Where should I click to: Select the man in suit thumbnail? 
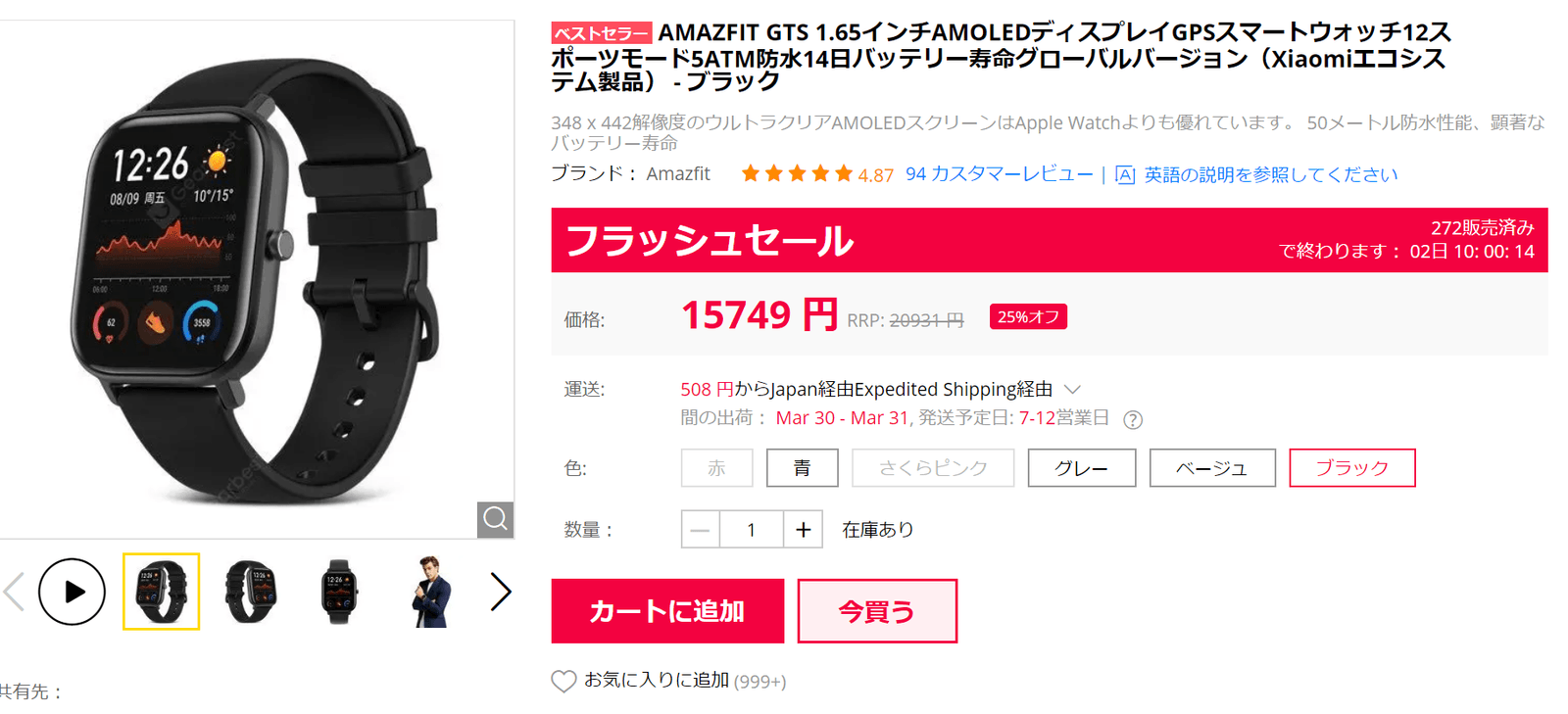tap(429, 592)
